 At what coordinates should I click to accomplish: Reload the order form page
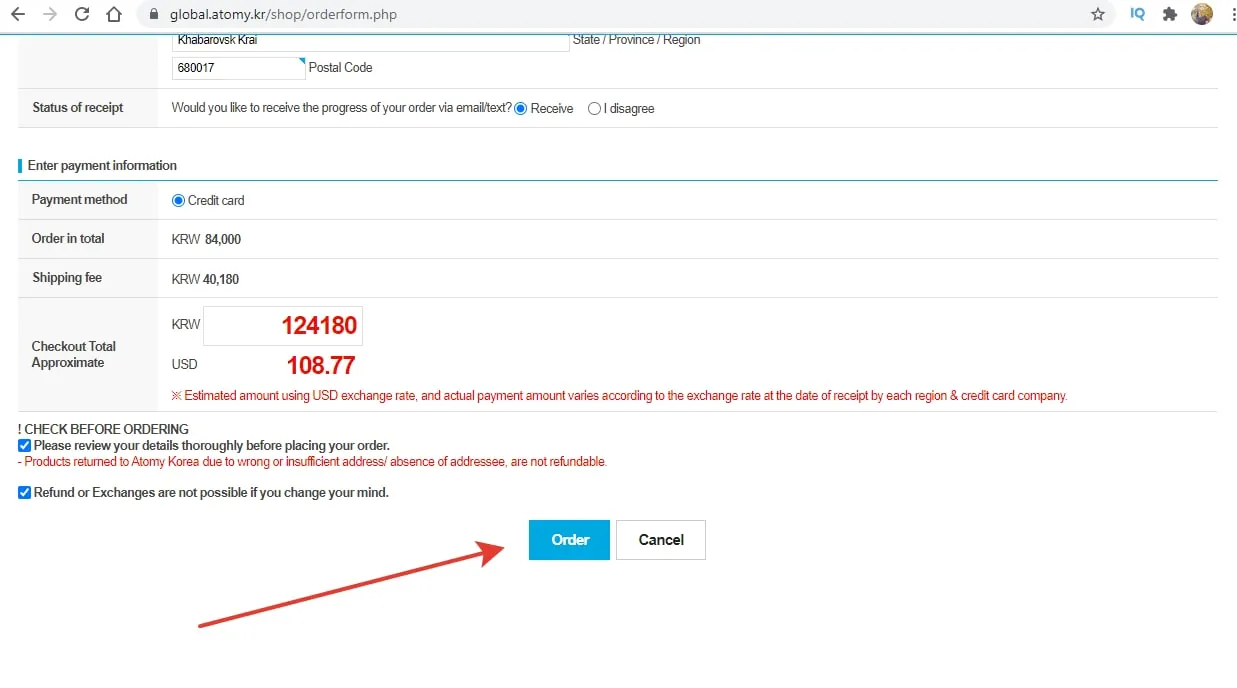(x=82, y=15)
